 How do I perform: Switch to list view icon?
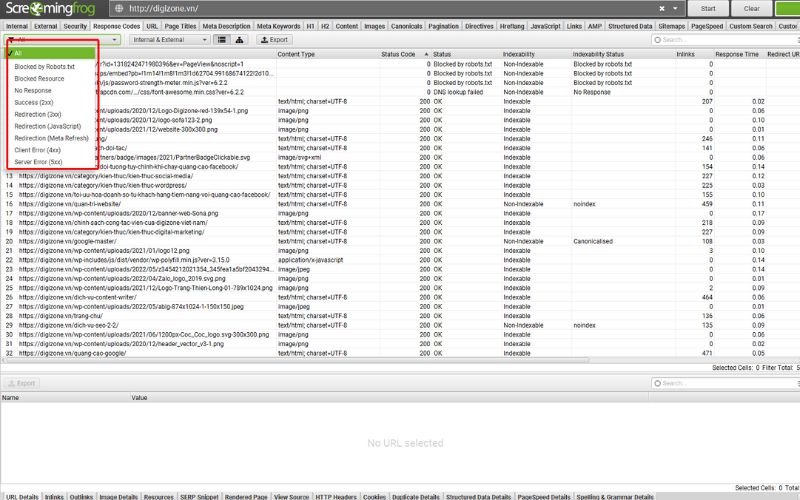pos(222,39)
